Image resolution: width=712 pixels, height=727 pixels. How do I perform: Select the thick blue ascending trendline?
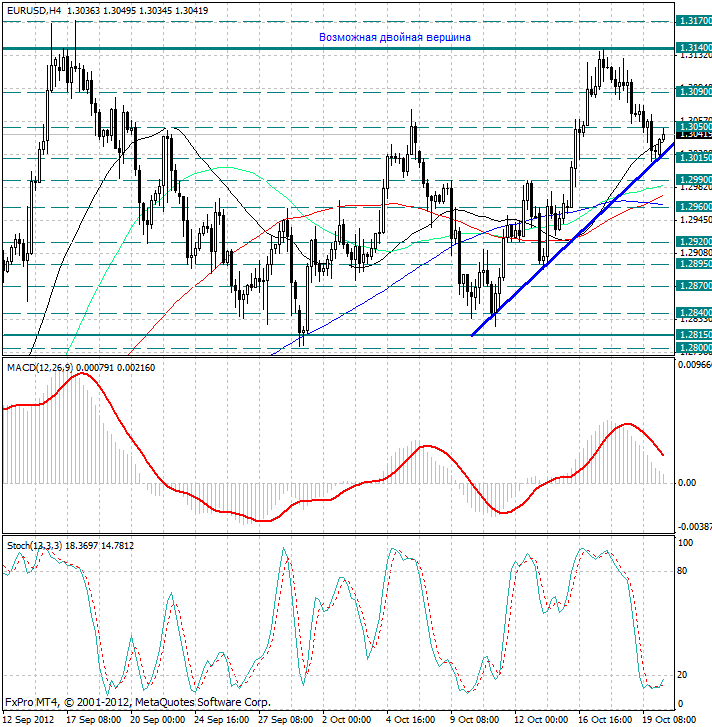click(x=572, y=240)
